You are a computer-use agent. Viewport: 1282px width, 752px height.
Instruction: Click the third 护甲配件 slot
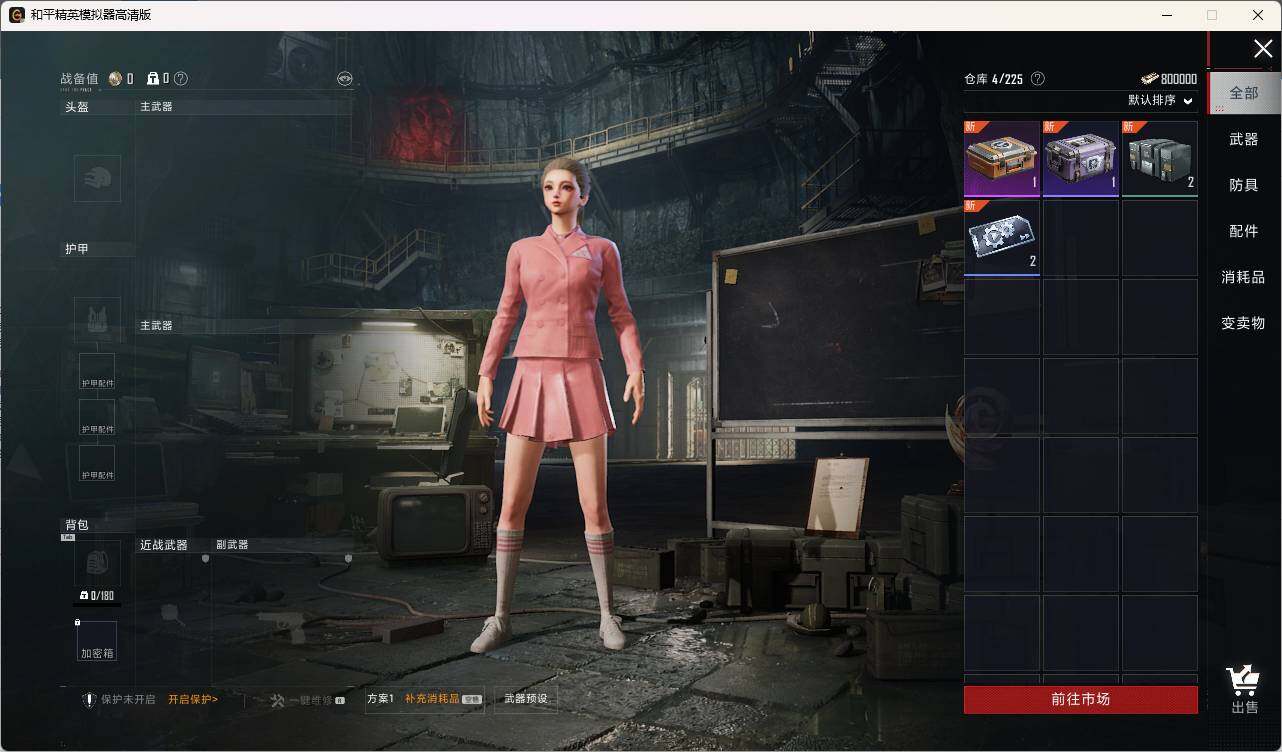[97, 463]
